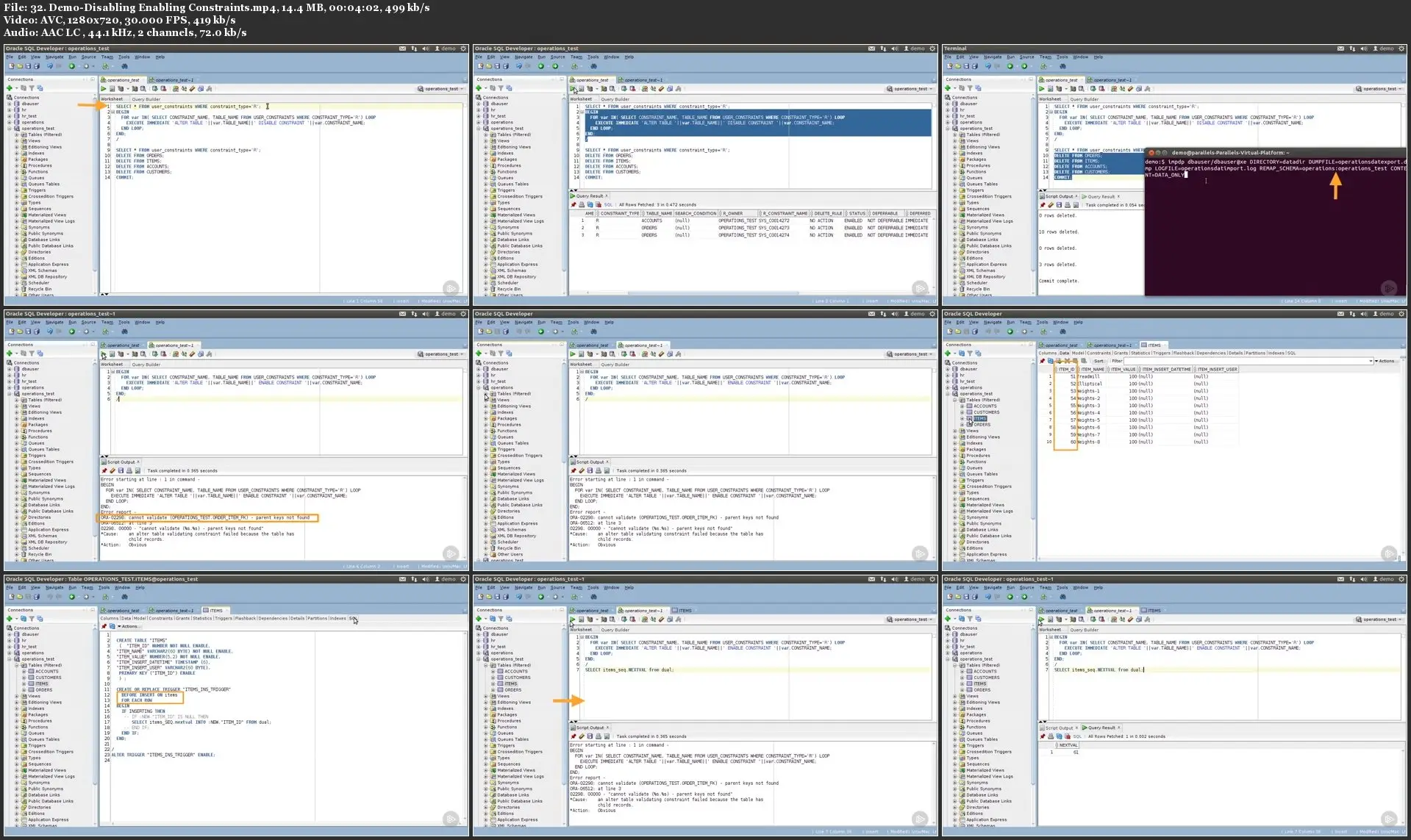Click red X delete-row icon in ITEMS data grid

point(1067,361)
